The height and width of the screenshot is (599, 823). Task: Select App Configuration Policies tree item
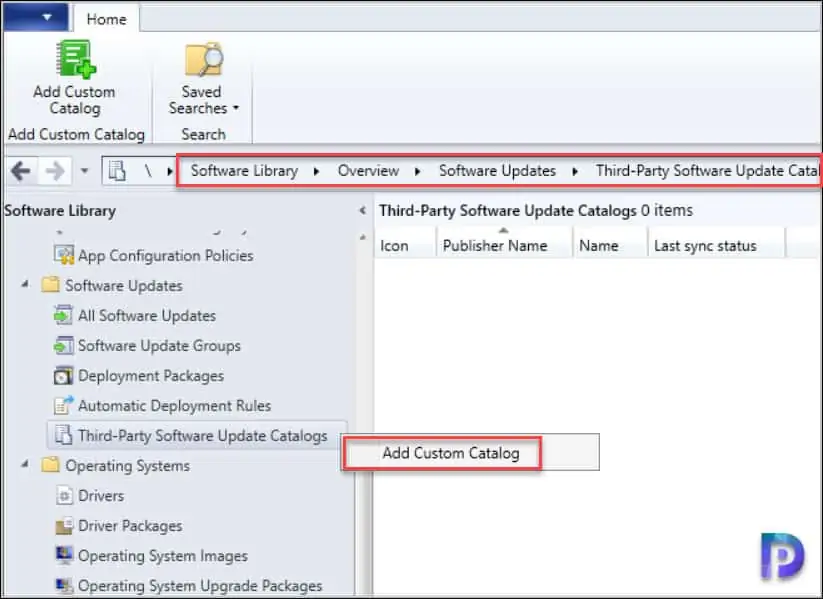tap(166, 256)
